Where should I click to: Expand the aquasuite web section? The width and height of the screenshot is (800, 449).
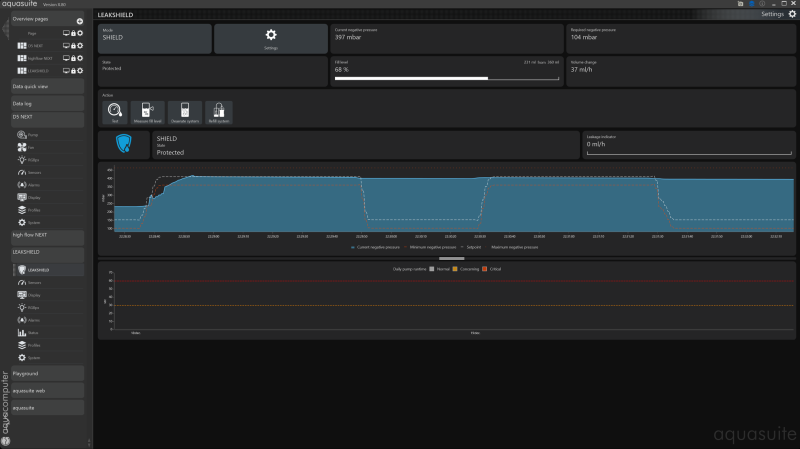point(47,391)
